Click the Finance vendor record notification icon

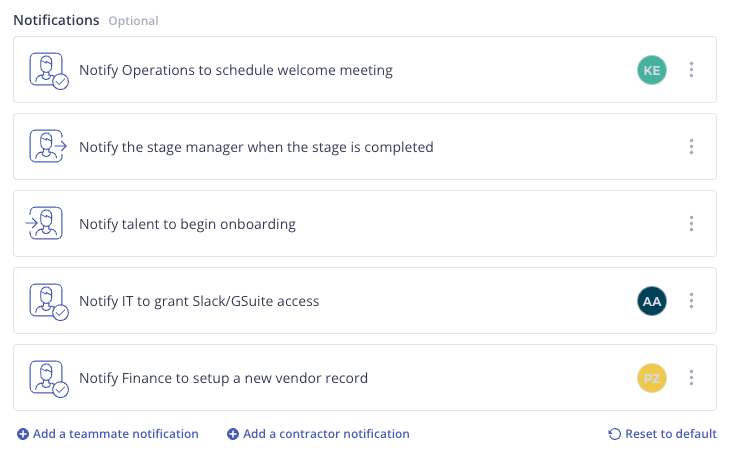click(49, 379)
